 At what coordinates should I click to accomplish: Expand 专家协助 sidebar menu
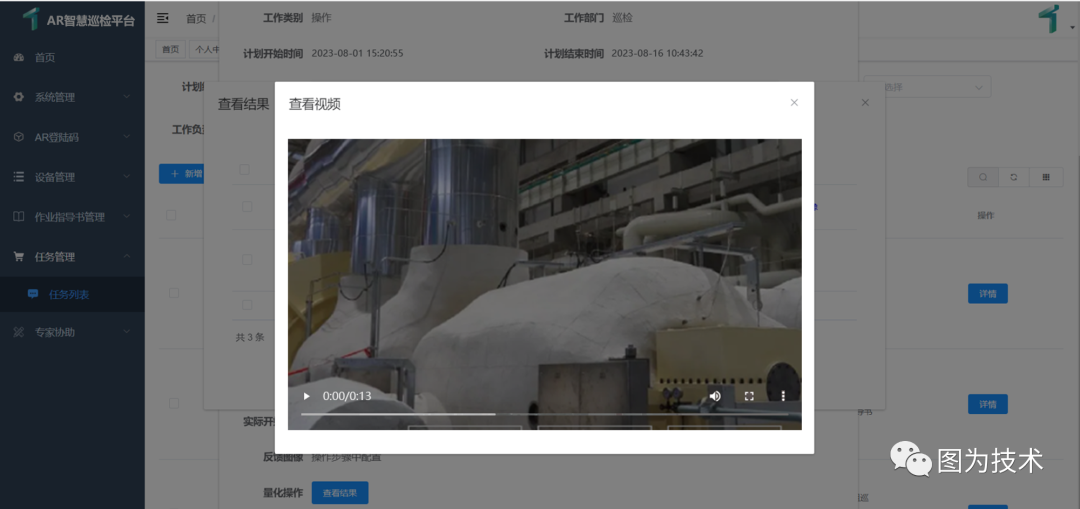tap(72, 332)
